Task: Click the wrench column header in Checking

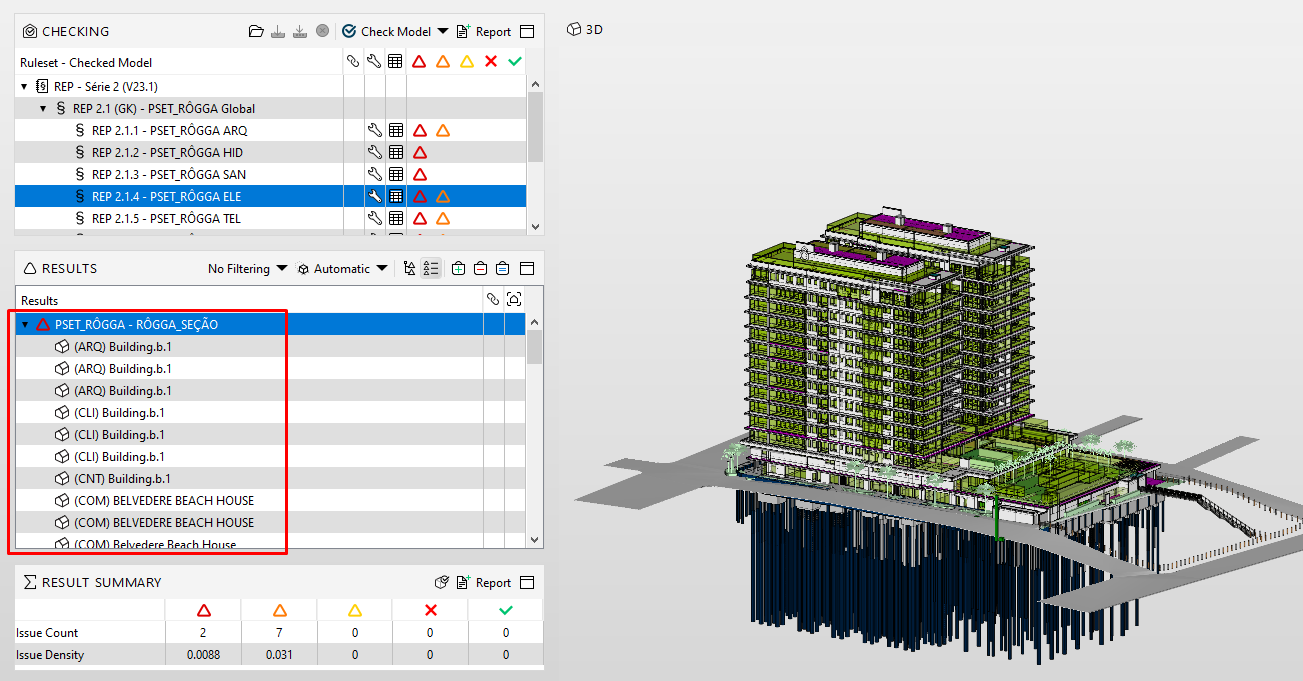Action: [x=374, y=62]
